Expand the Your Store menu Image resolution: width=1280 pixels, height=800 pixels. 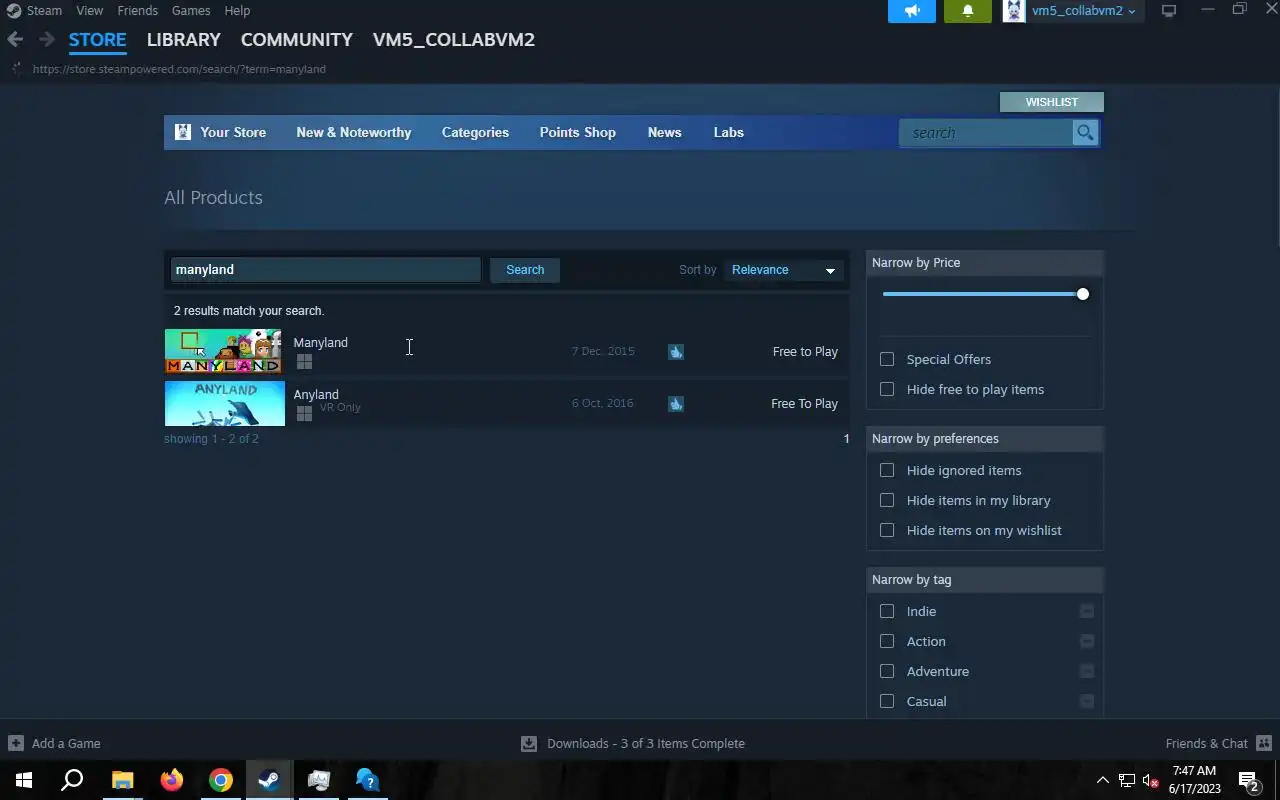pos(233,132)
